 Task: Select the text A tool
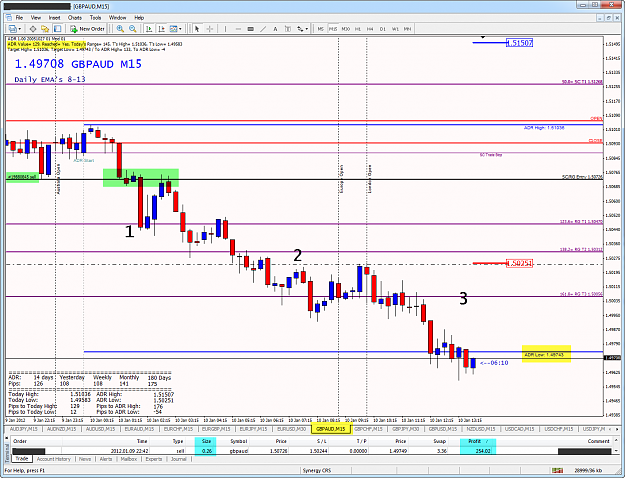[x=275, y=29]
